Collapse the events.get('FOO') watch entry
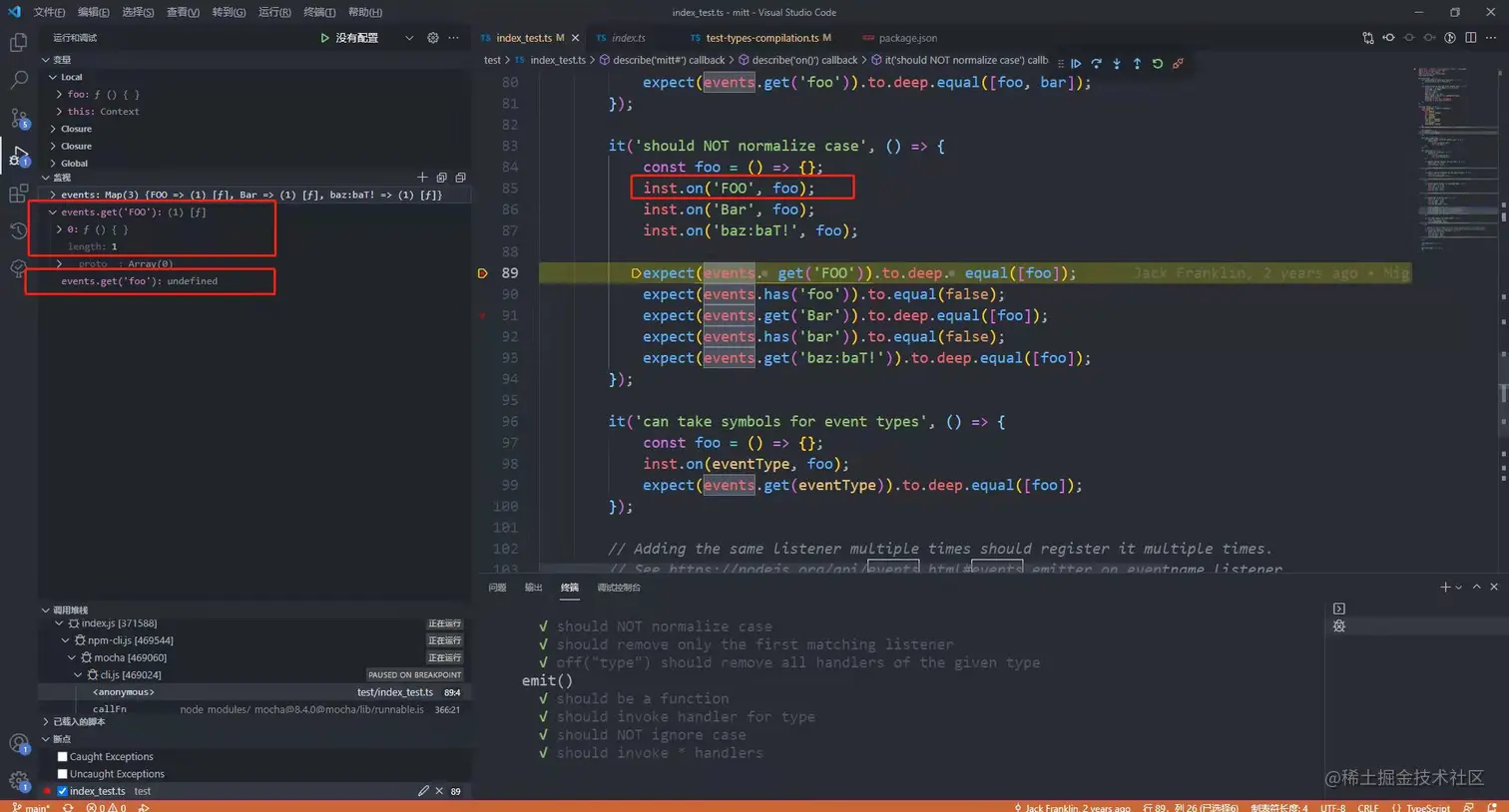This screenshot has width=1509, height=812. point(53,212)
